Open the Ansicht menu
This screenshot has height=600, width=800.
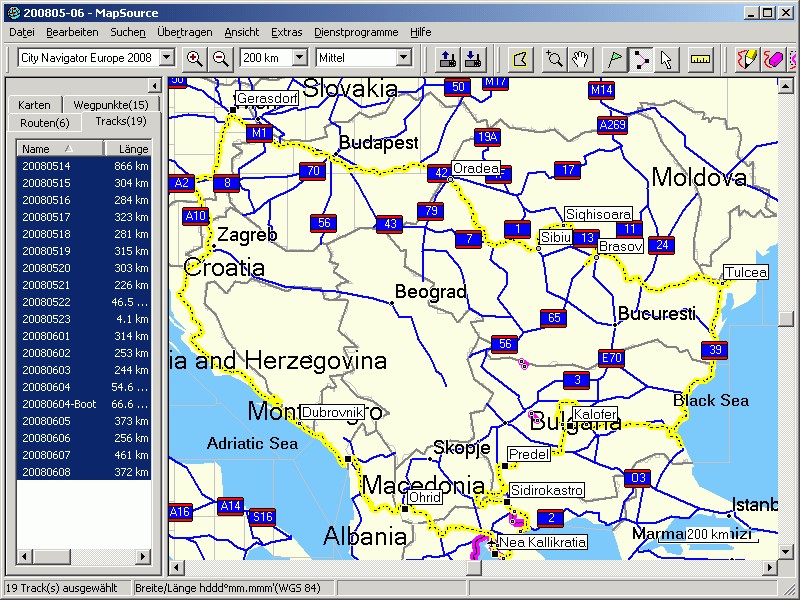pos(242,32)
